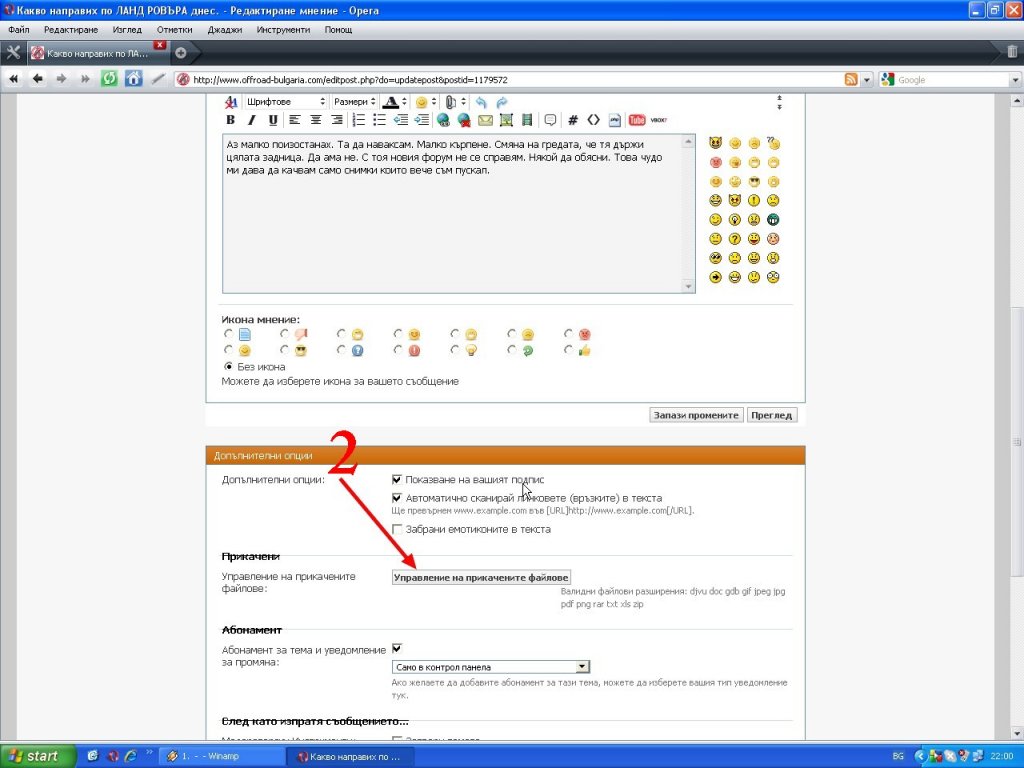
Task: Click 'Запази промените' button
Action: click(x=696, y=415)
